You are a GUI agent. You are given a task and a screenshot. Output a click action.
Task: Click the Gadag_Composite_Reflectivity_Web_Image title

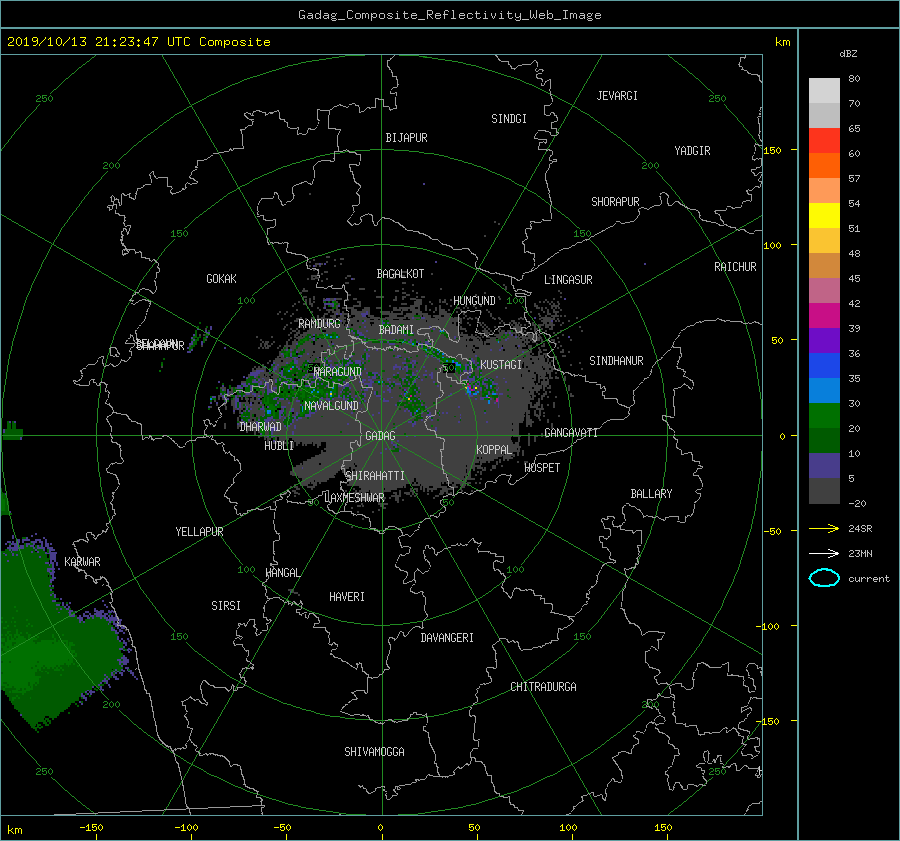tap(449, 15)
